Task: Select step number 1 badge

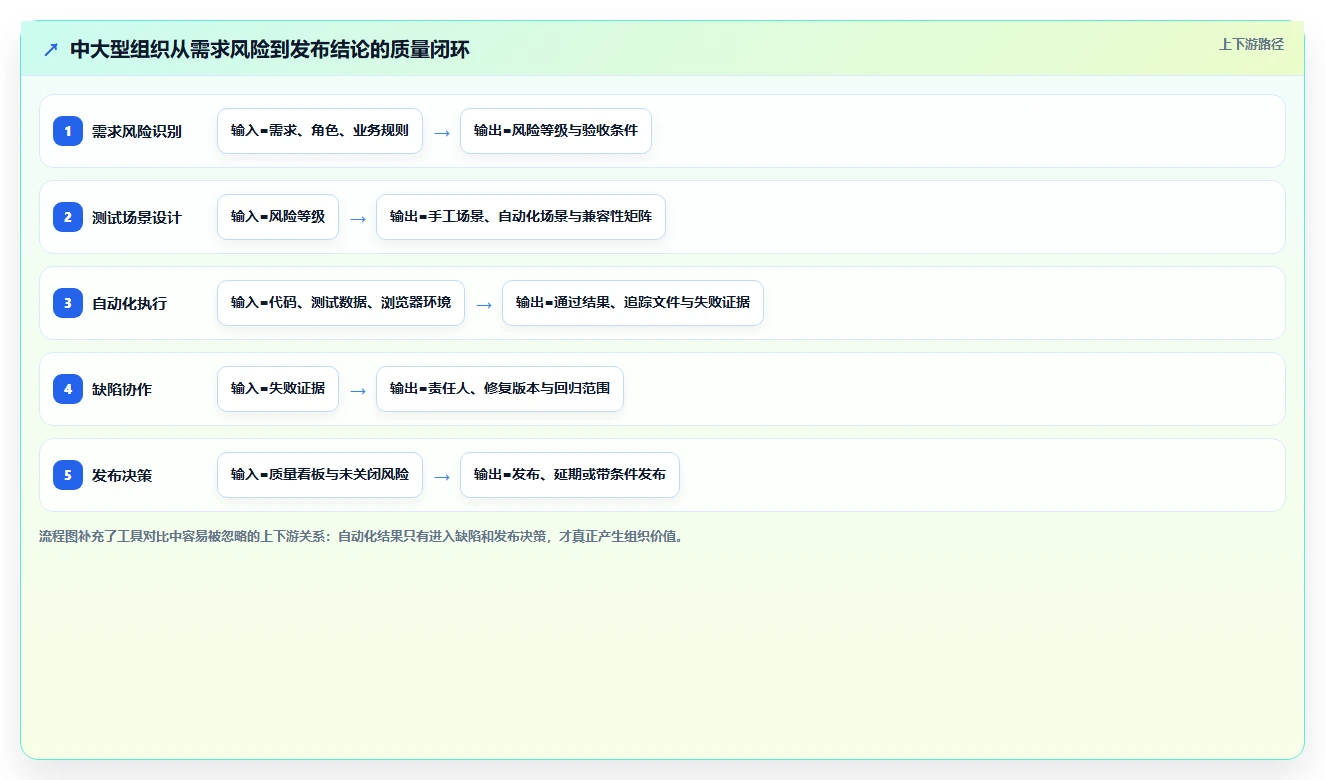Action: coord(68,130)
